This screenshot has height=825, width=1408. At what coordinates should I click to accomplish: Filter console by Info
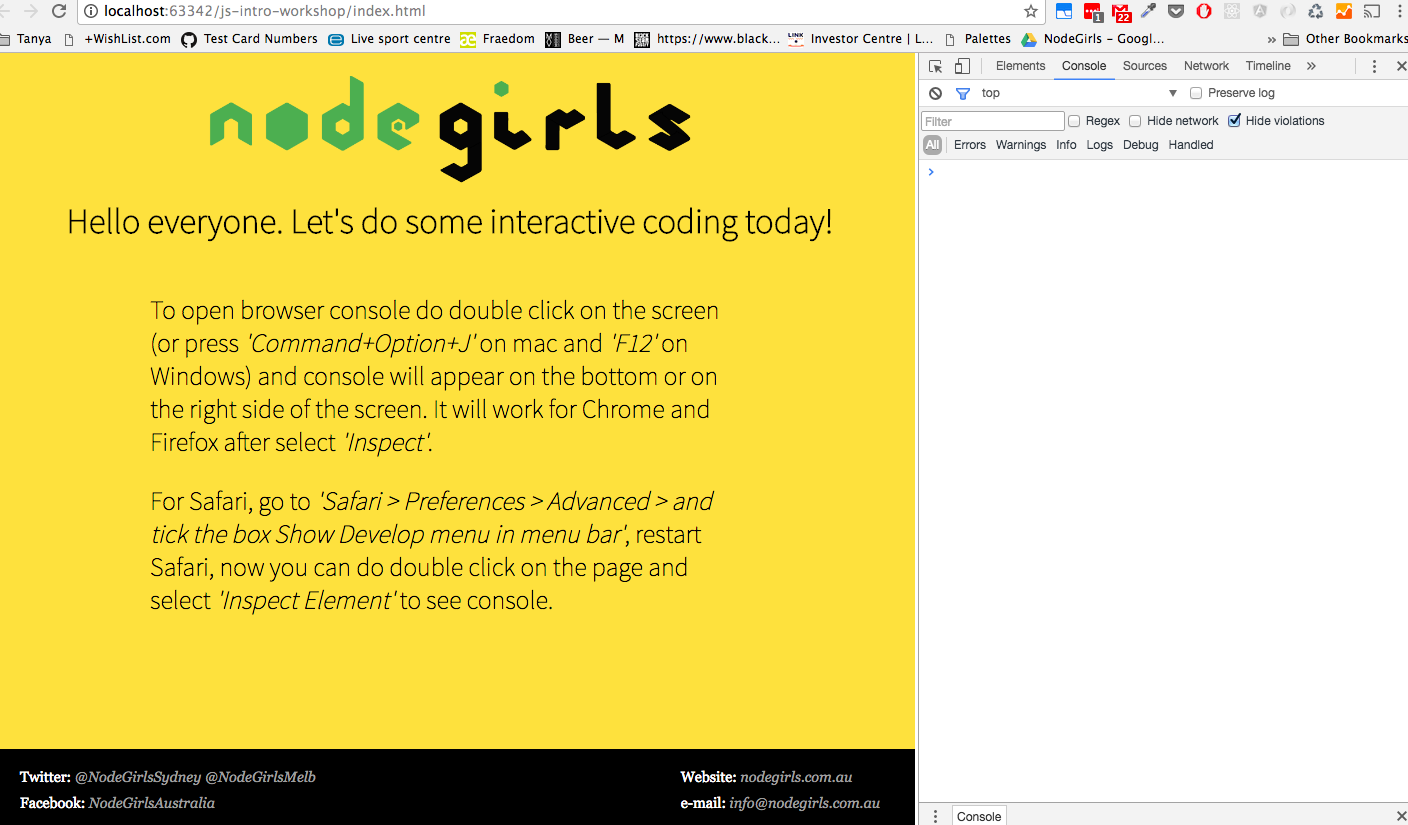pyautogui.click(x=1067, y=145)
